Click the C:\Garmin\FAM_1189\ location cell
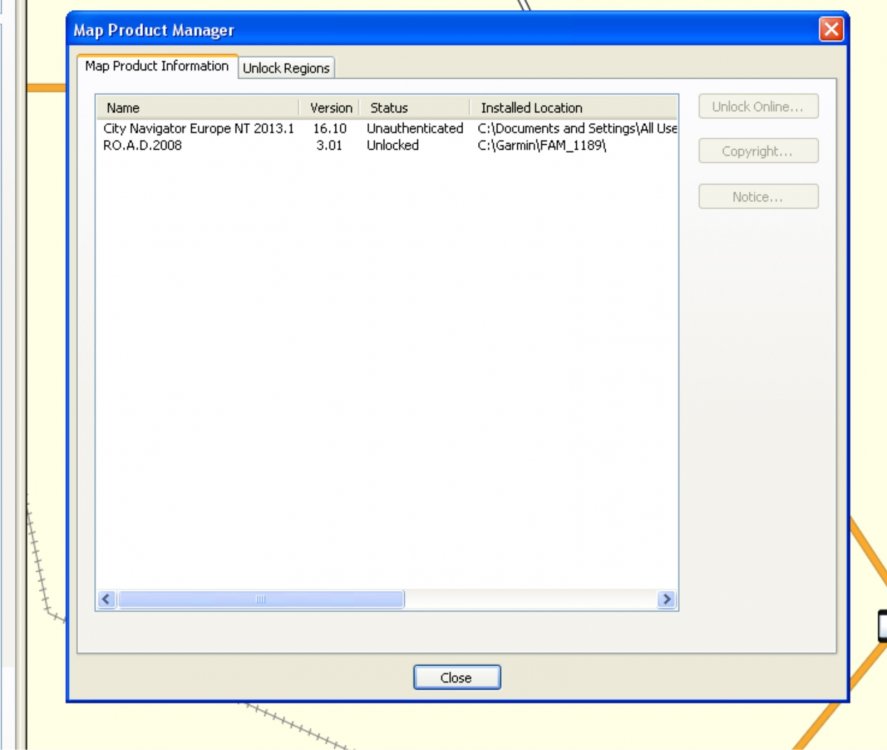Viewport: 887px width, 750px height. (541, 145)
